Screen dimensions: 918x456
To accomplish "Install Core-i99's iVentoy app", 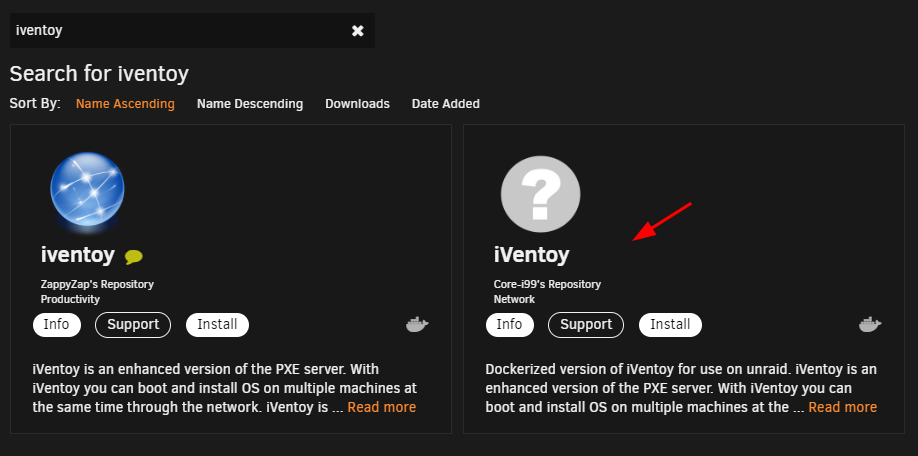I will (x=670, y=325).
